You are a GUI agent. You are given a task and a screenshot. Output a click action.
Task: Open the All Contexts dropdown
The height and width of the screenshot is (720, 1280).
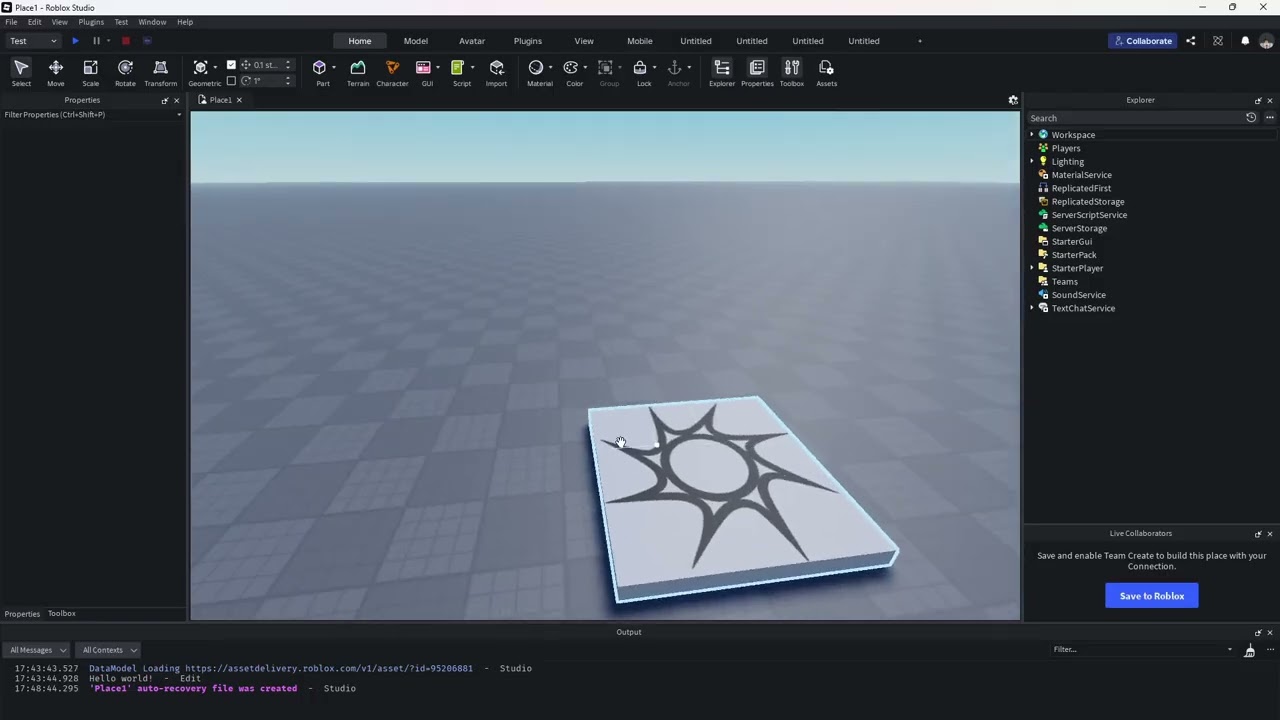[109, 650]
